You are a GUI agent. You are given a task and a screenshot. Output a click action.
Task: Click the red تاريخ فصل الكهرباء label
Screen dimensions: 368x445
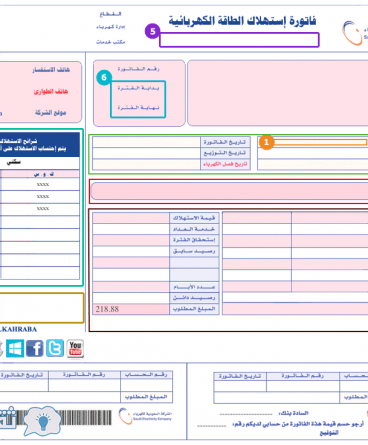pos(225,164)
